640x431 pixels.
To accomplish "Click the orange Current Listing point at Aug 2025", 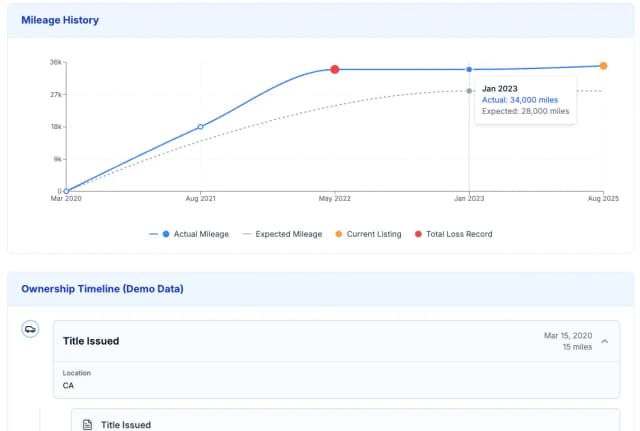I will pos(603,66).
